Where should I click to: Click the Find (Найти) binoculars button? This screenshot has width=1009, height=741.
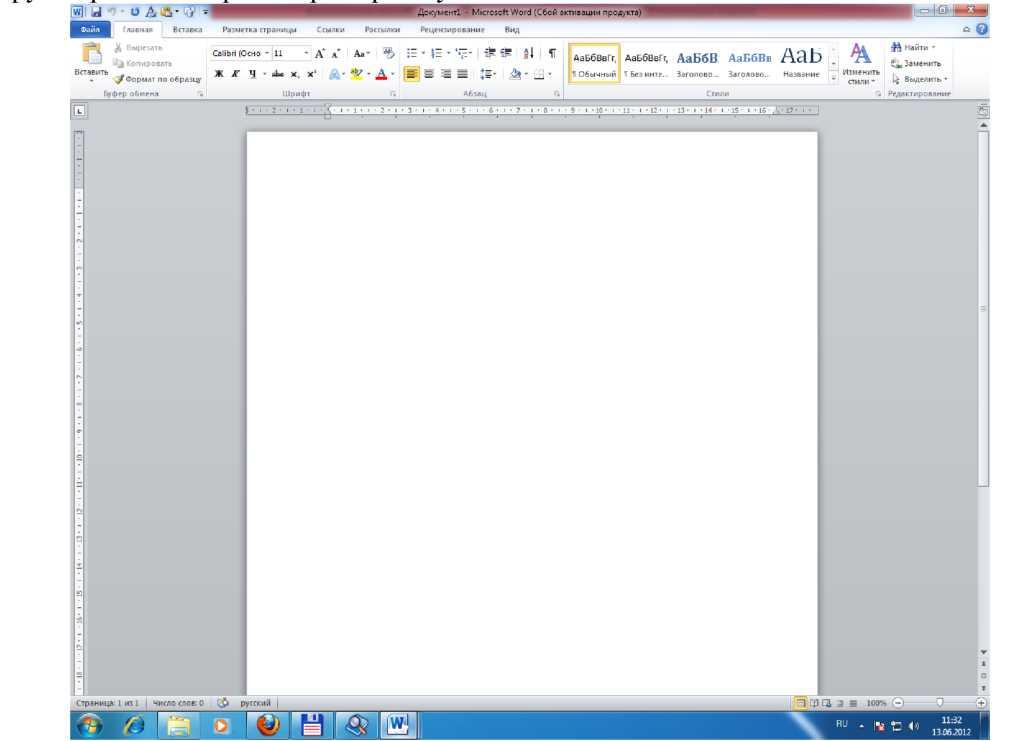click(x=910, y=47)
